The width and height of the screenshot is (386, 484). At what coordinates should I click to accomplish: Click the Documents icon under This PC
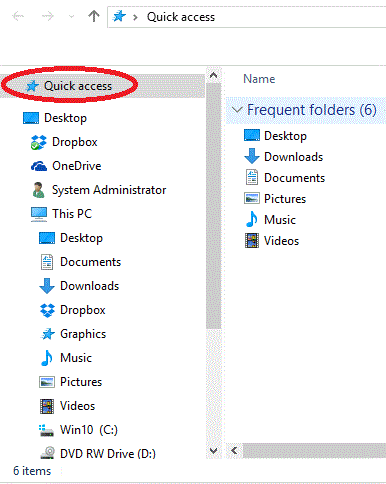47,262
